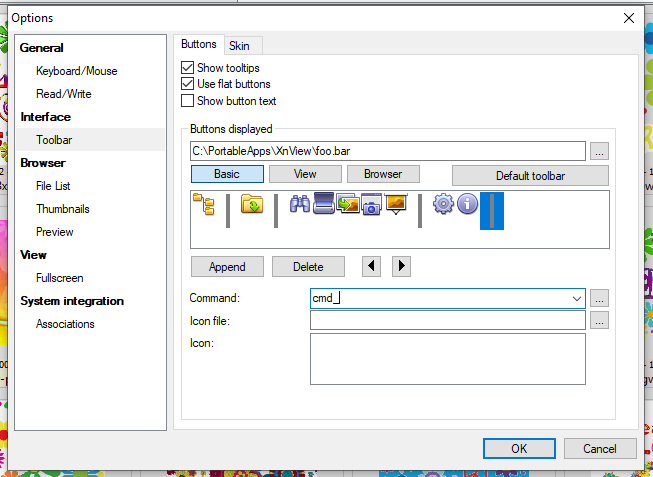Click the Append button
Viewport: 653px width, 477px height.
(227, 267)
